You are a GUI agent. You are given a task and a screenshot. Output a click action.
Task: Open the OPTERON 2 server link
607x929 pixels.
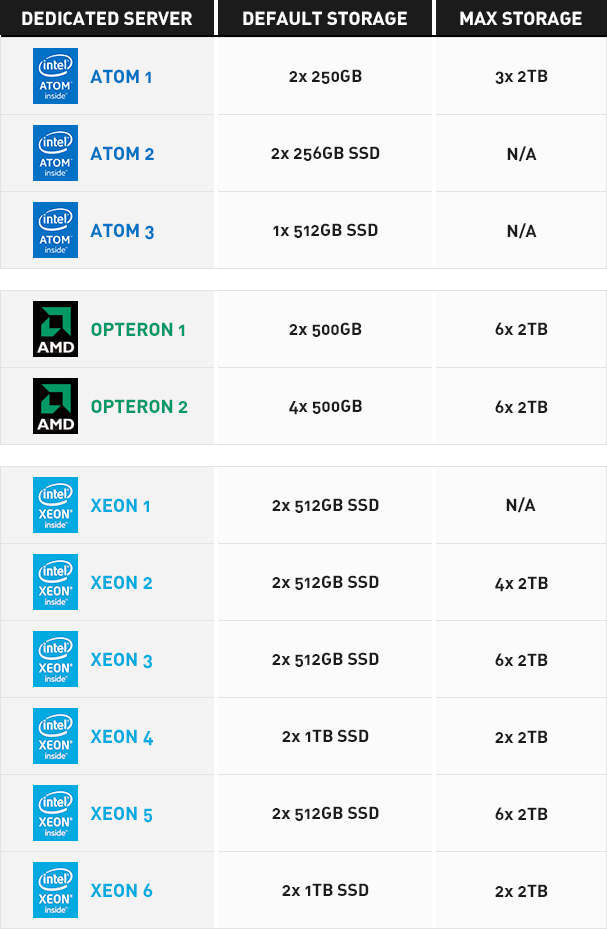pos(139,407)
